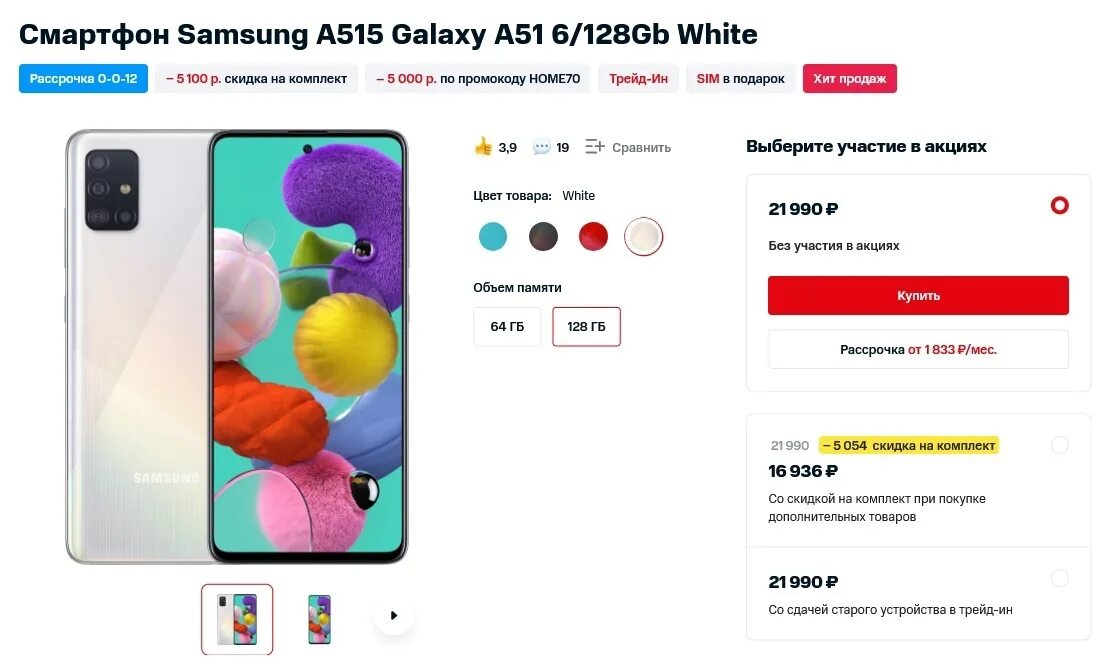
Task: Click the Рассрочка от 1 833 ₽/мес. button
Action: pyautogui.click(x=918, y=350)
